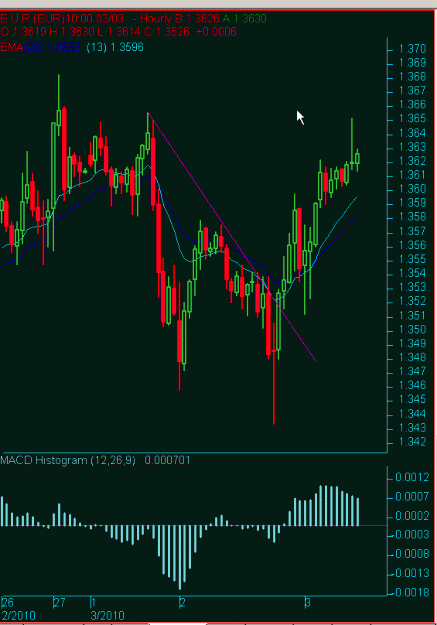Click the -0.0018 MACD axis label
This screenshot has width=437, height=625.
(411, 593)
